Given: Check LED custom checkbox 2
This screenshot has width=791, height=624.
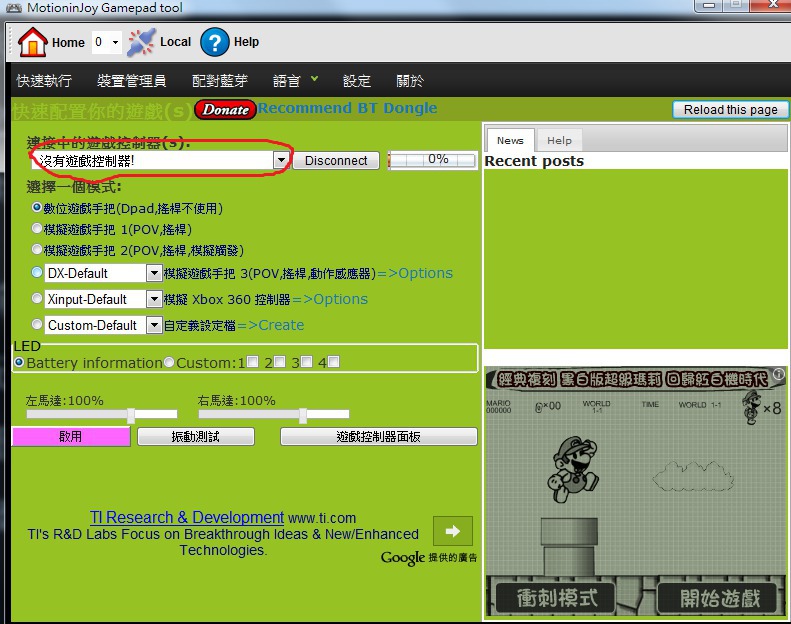Looking at the screenshot, I should (279, 362).
